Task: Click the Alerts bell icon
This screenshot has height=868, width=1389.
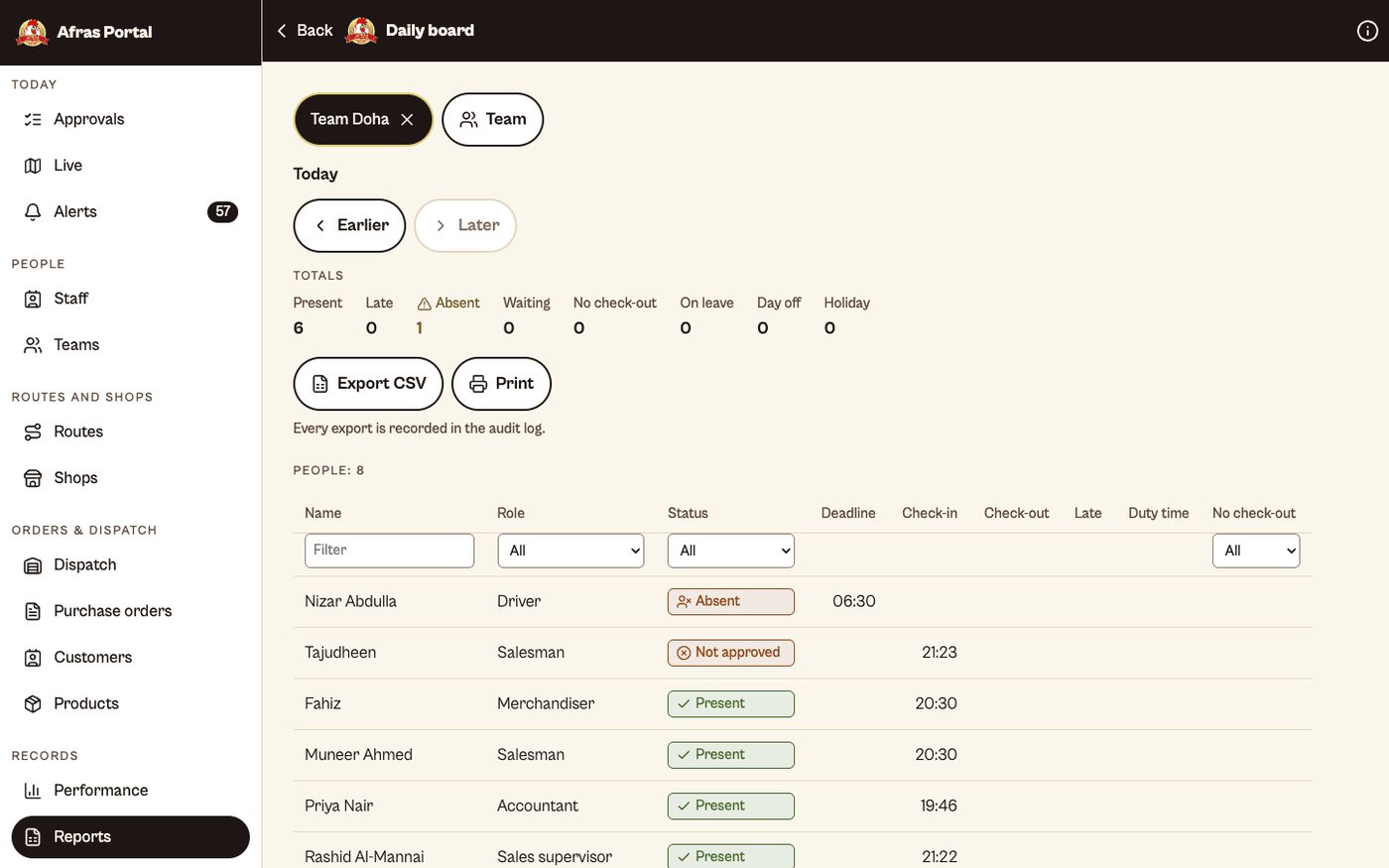Action: click(x=33, y=211)
